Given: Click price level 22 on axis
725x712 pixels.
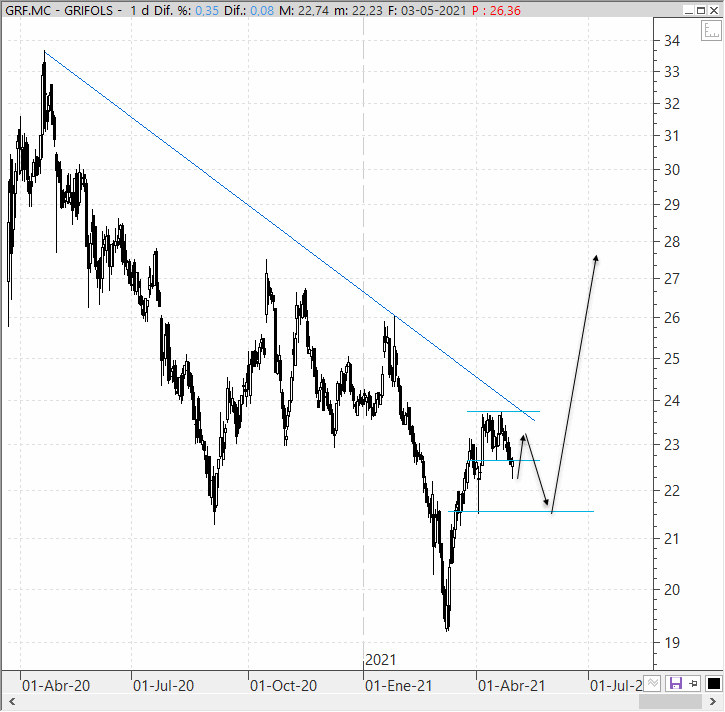Looking at the screenshot, I should click(672, 491).
